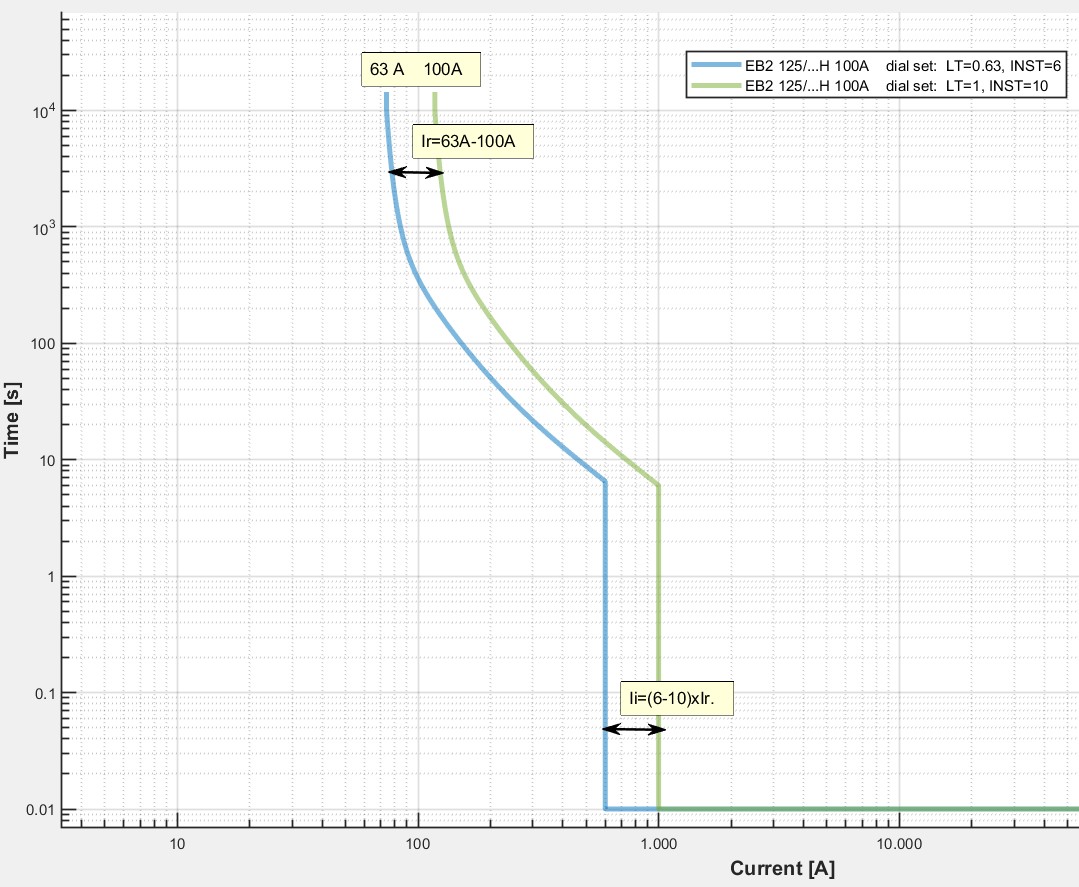
Task: Click the blue curve's knee point near 600 A
Action: [x=605, y=482]
